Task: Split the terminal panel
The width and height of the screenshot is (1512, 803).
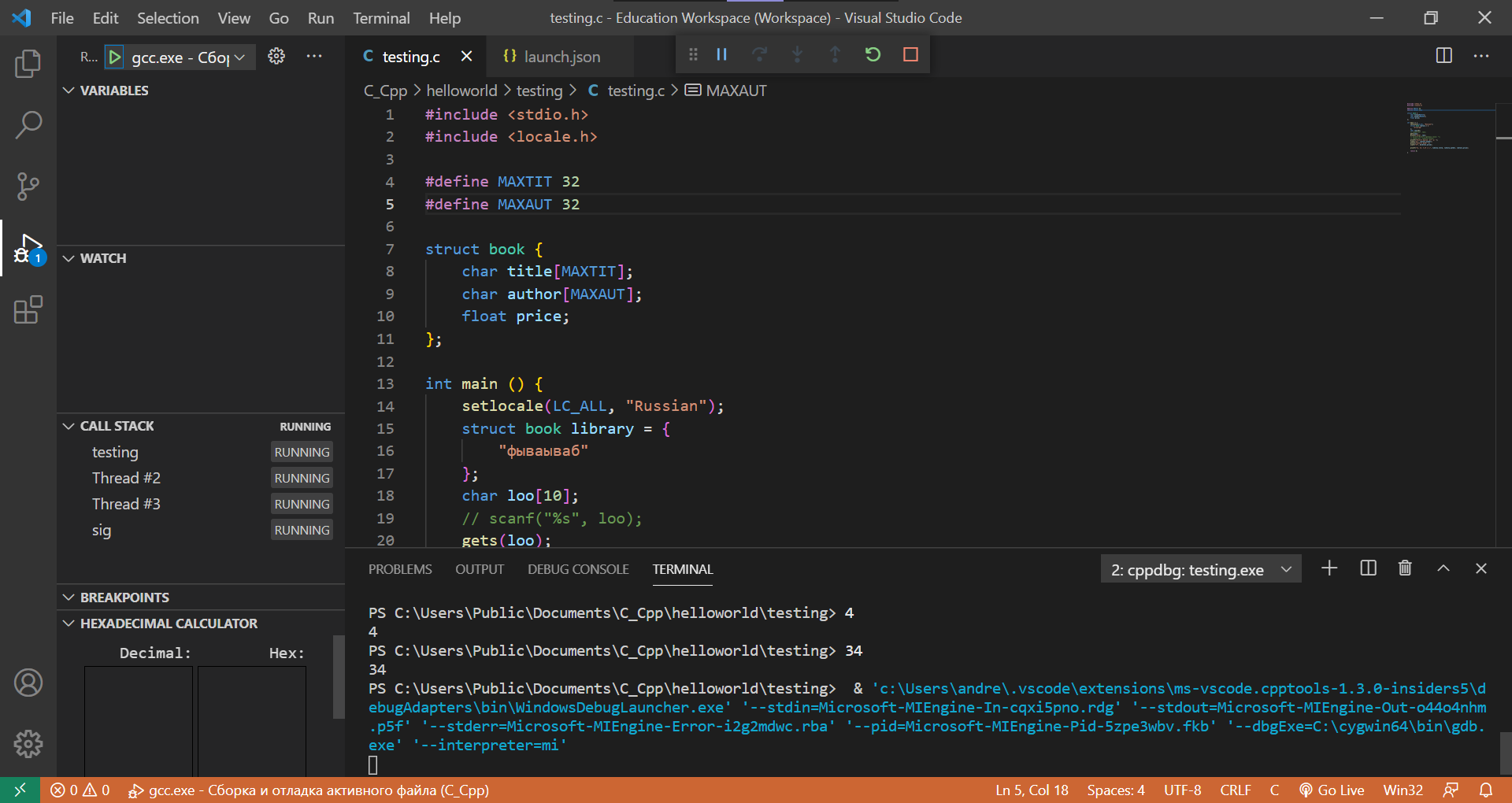Action: pyautogui.click(x=1369, y=568)
